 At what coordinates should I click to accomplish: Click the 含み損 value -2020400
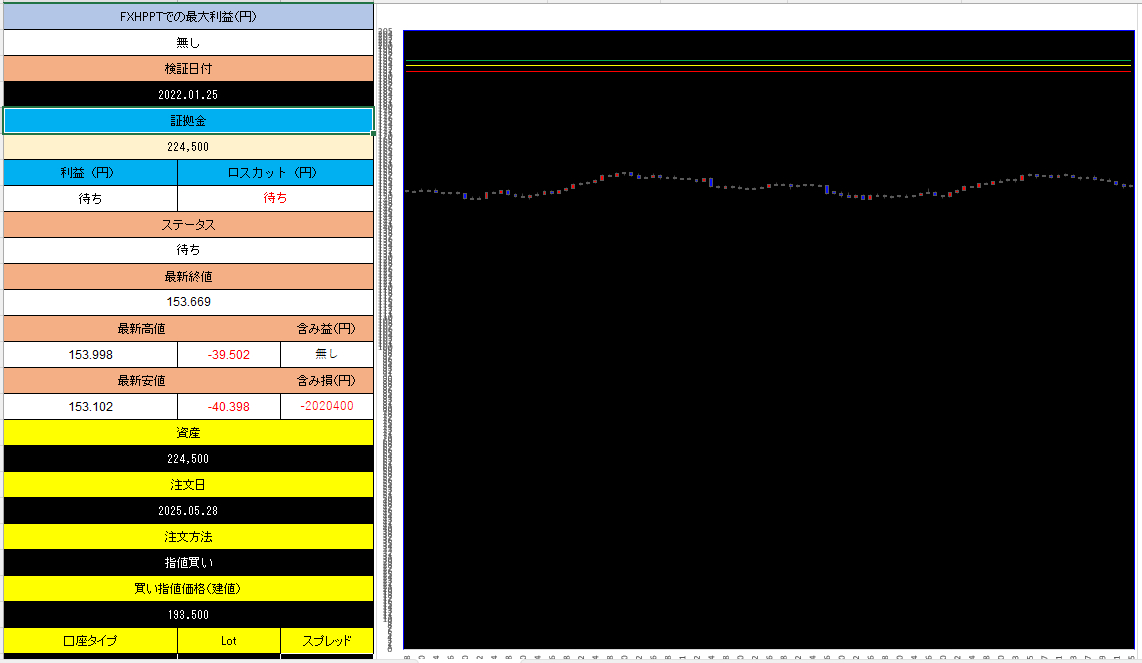tap(327, 406)
